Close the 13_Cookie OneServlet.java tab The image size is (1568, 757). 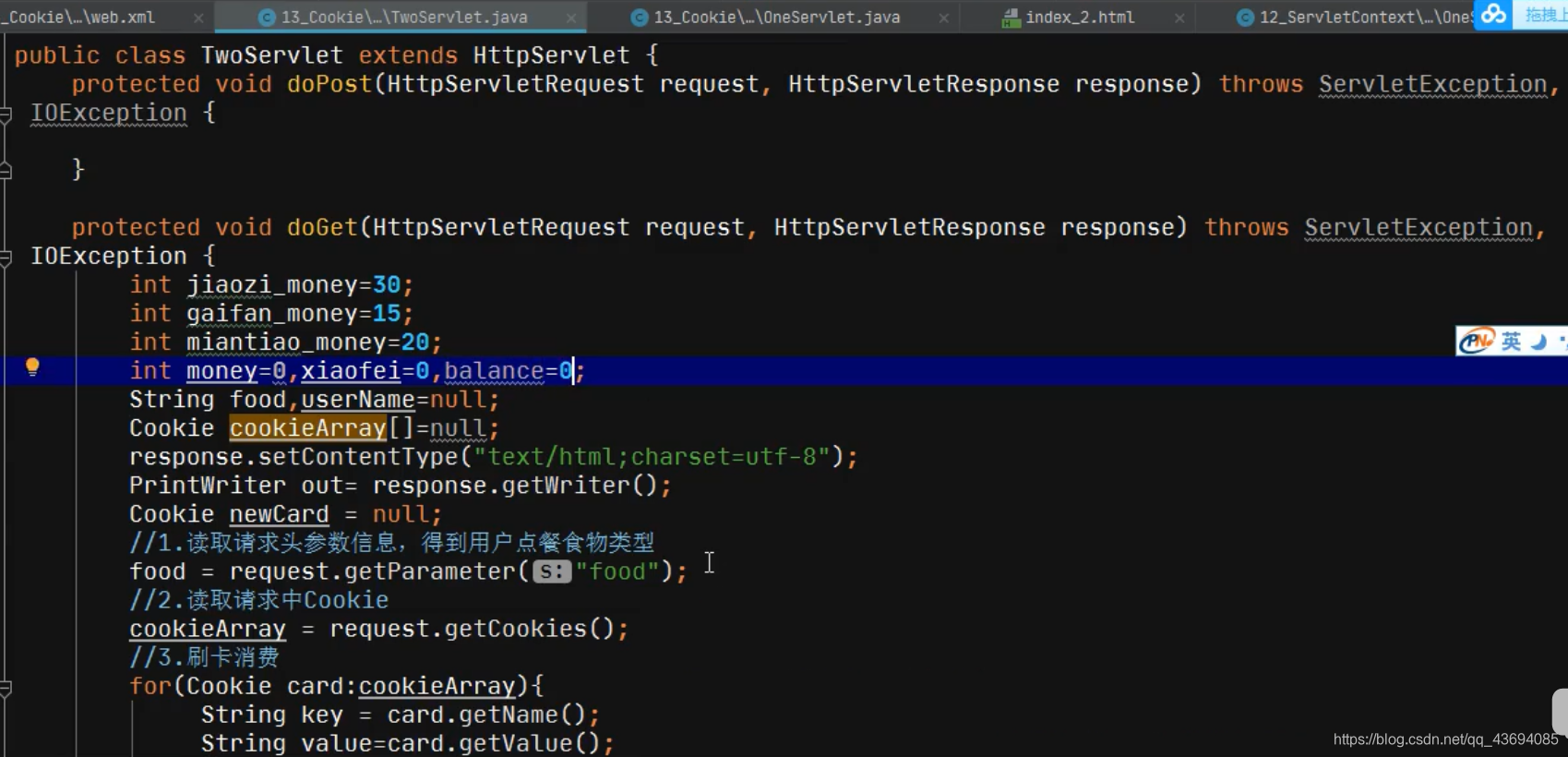(x=943, y=18)
